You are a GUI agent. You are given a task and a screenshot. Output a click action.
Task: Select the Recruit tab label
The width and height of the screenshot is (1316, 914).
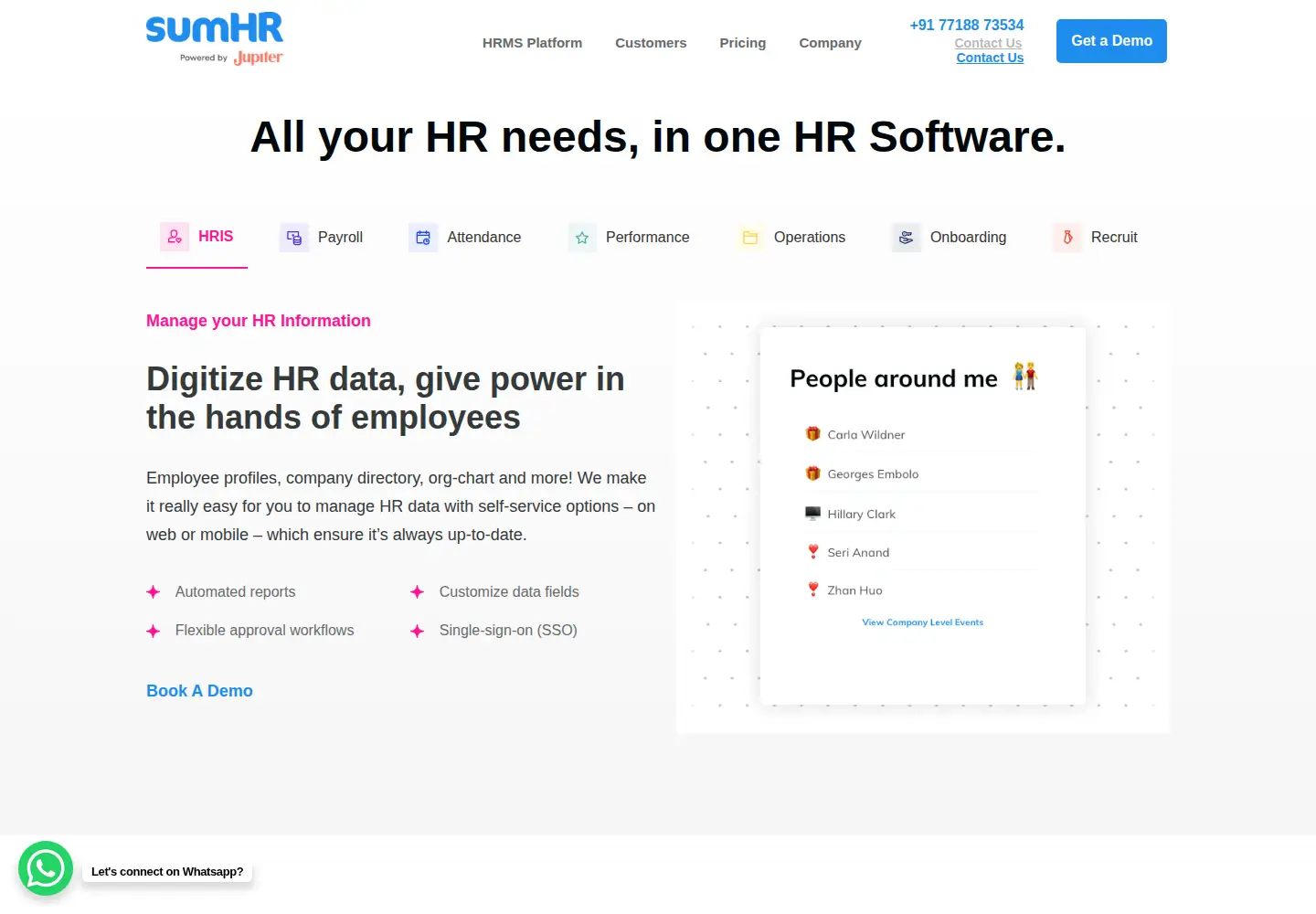1114,238
